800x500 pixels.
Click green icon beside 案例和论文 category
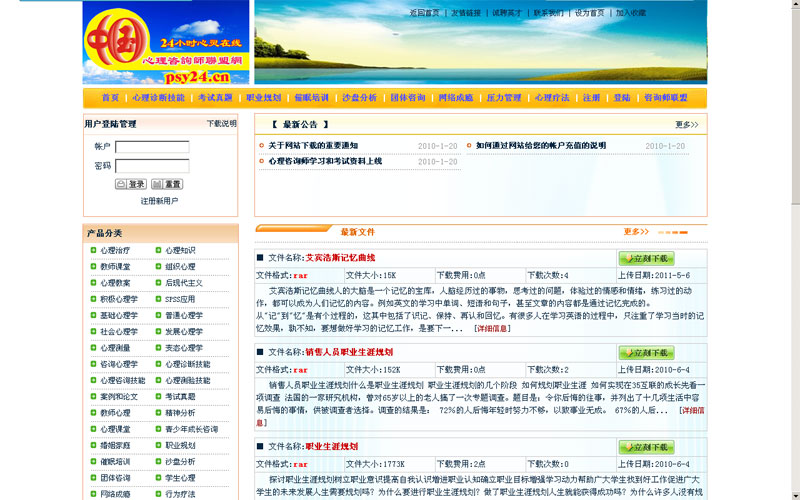coord(94,397)
